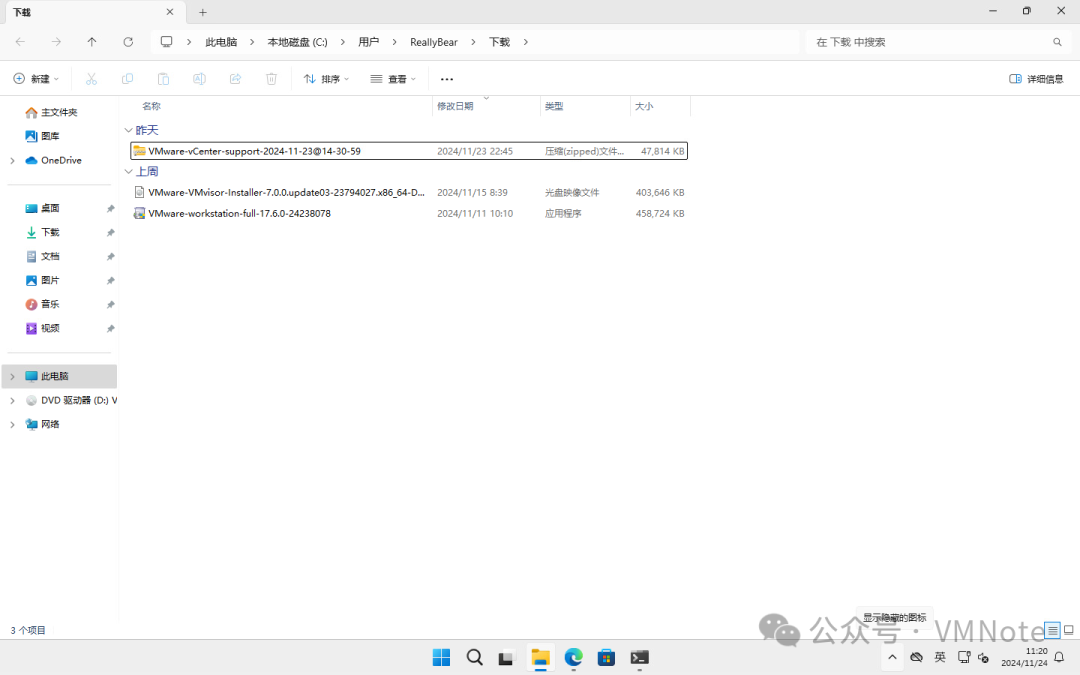The image size is (1080, 675).
Task: Open chevron after 此电脑 in address bar
Action: 252,42
